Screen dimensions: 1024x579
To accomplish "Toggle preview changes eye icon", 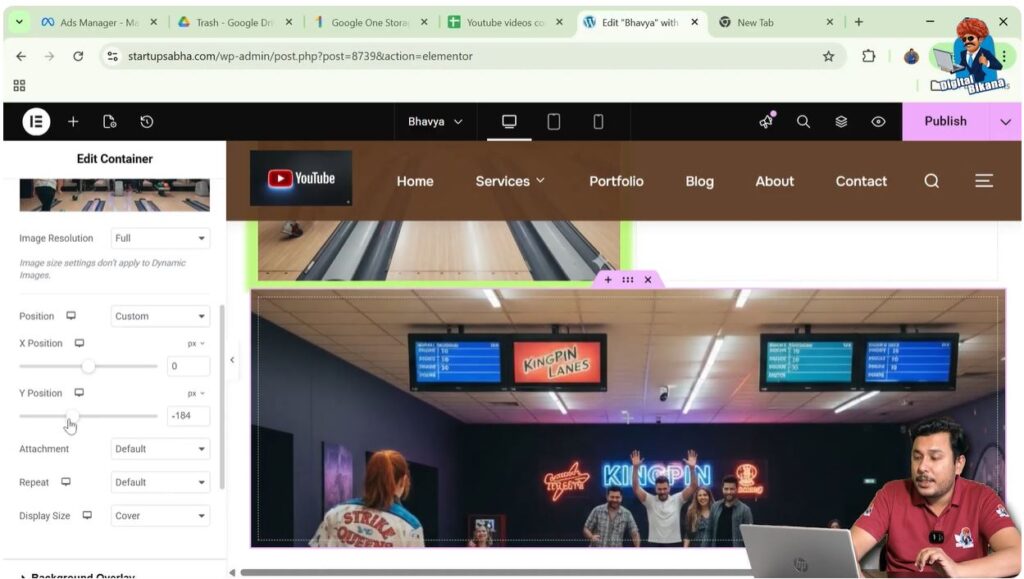I will [878, 121].
